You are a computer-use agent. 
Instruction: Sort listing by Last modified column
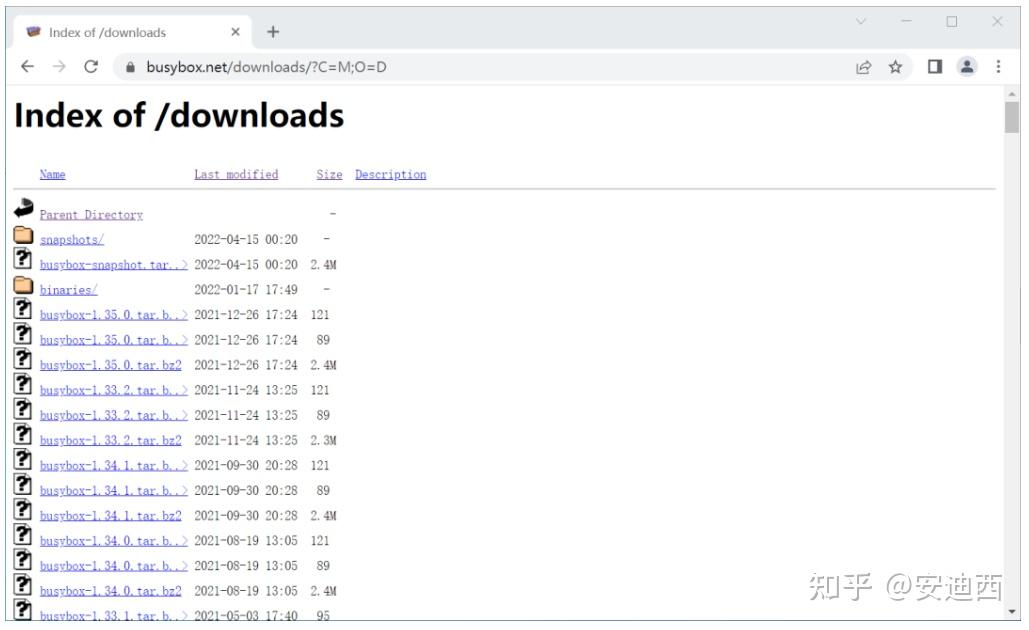click(x=236, y=175)
